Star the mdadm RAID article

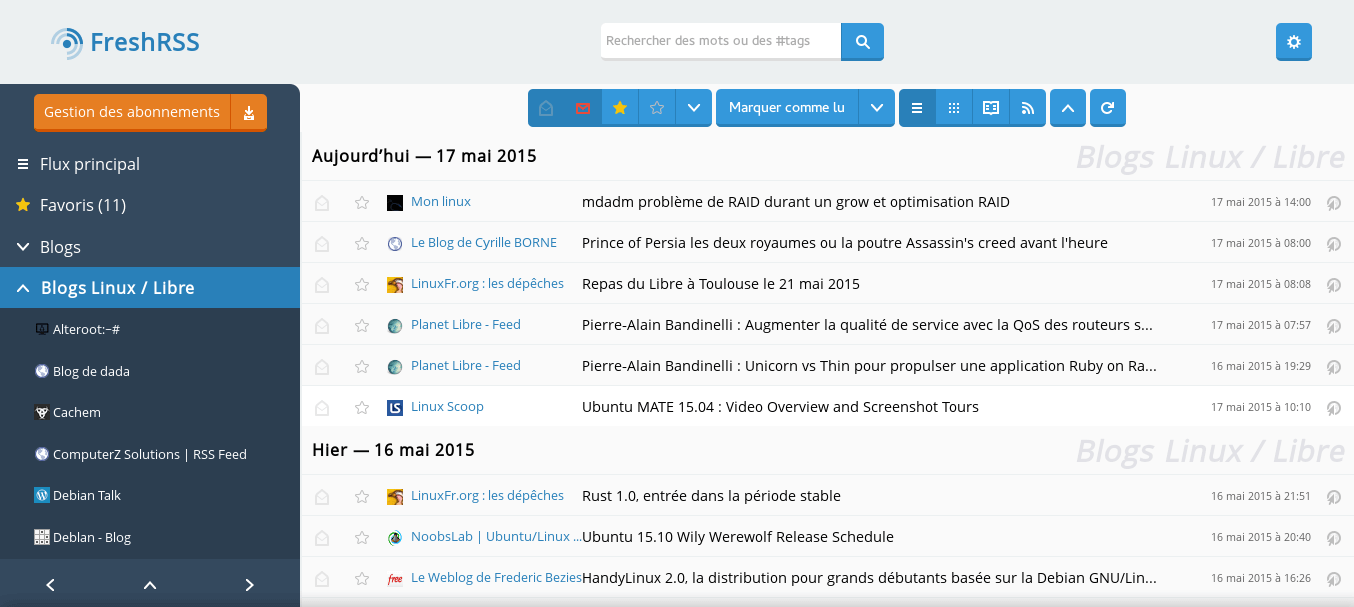click(x=362, y=203)
